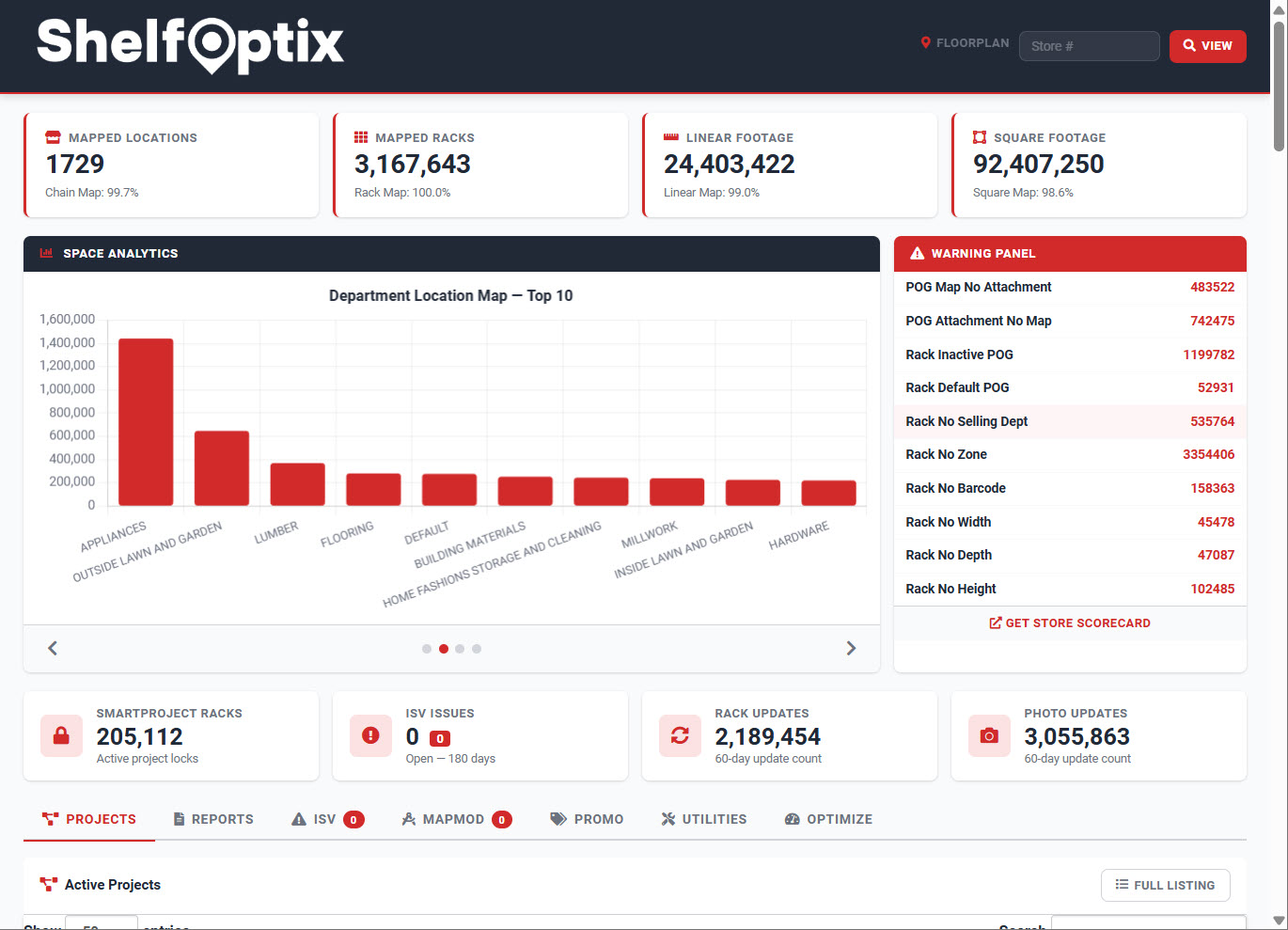The height and width of the screenshot is (930, 1288).
Task: Click the ISV Issues exclamation icon
Action: coord(370,736)
